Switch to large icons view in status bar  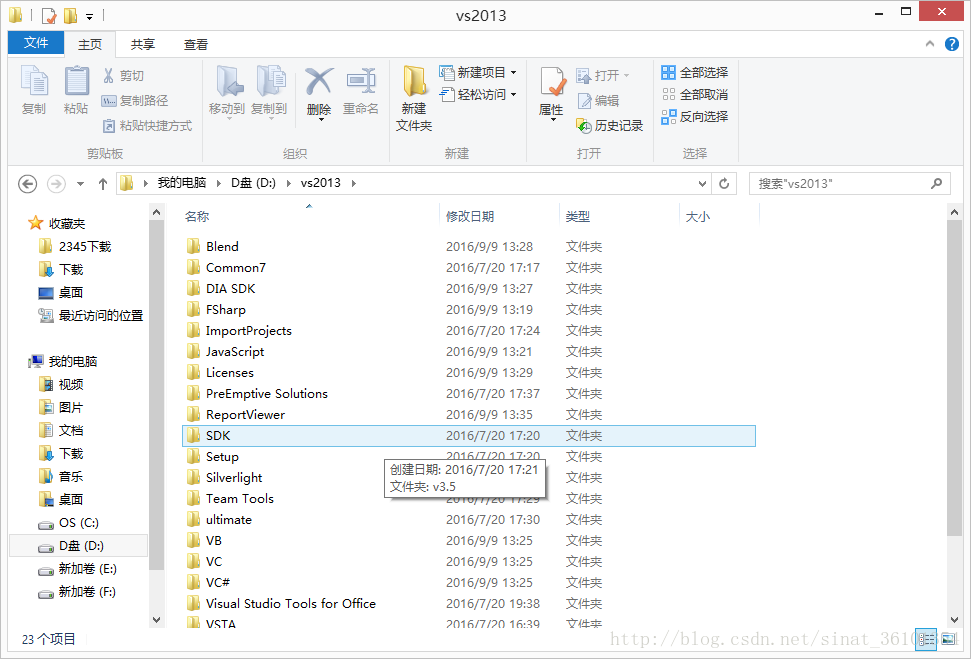(948, 638)
